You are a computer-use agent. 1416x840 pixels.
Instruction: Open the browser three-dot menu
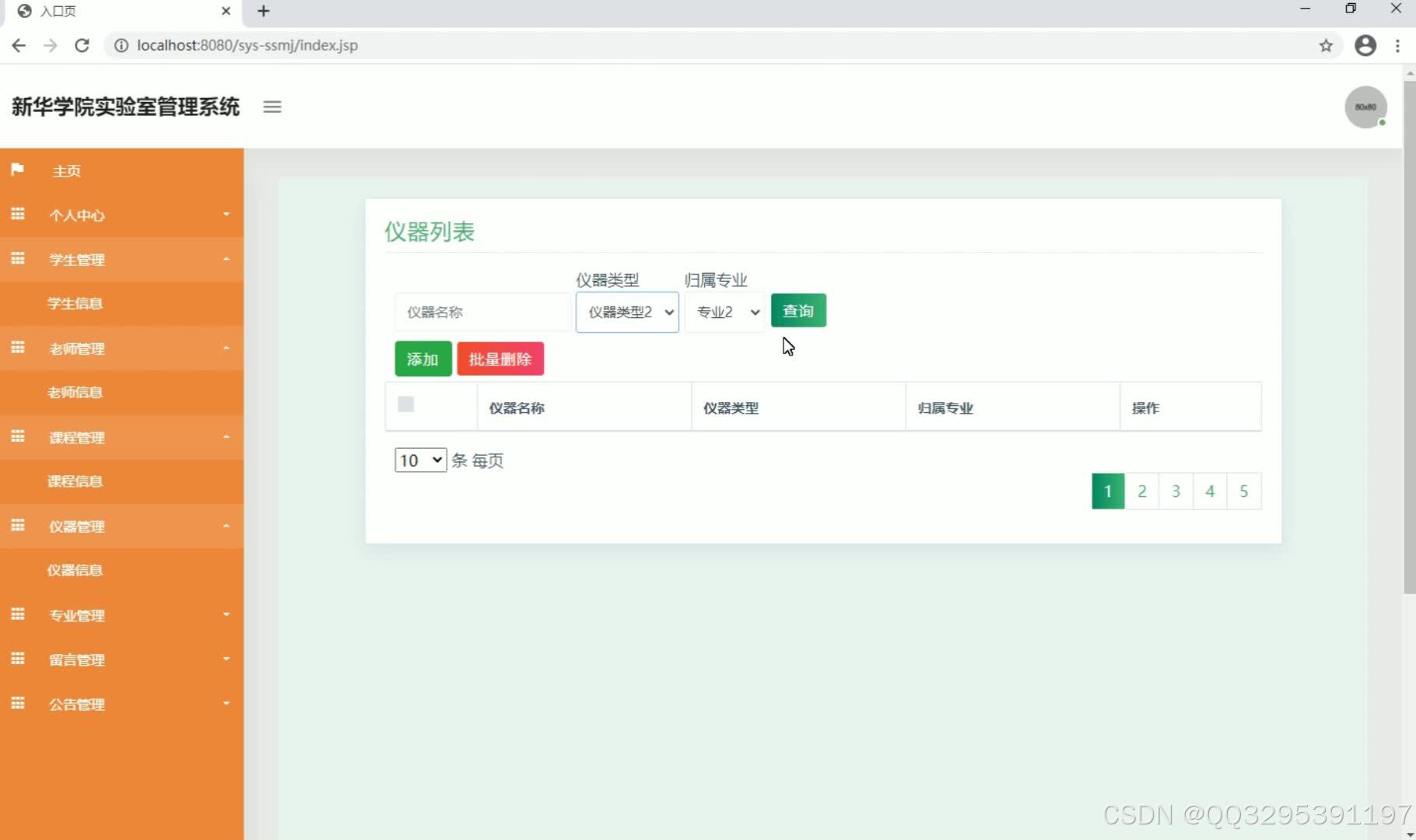pyautogui.click(x=1398, y=45)
